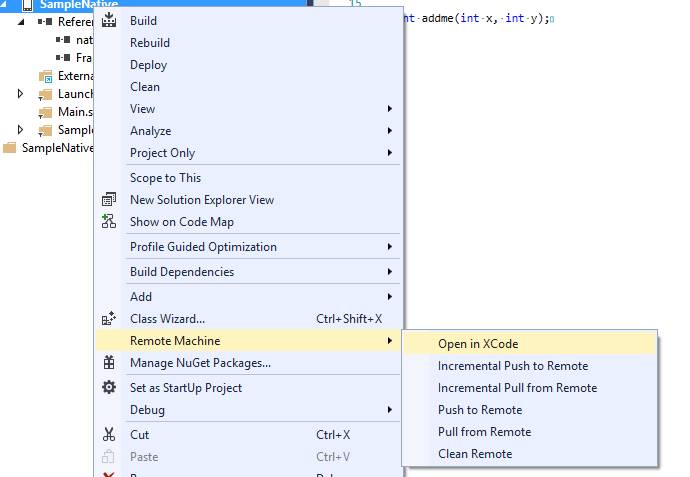Click the Manage NuGet Packages icon
Viewport: 690px width, 477px height.
(x=109, y=363)
